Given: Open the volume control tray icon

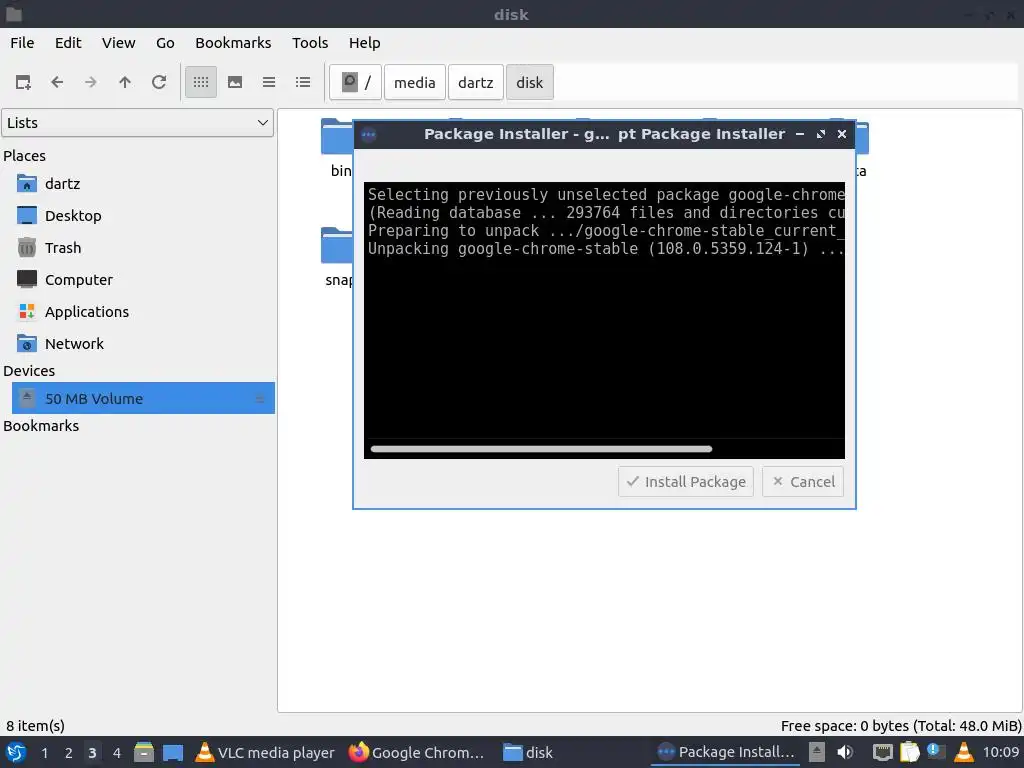Looking at the screenshot, I should [845, 752].
